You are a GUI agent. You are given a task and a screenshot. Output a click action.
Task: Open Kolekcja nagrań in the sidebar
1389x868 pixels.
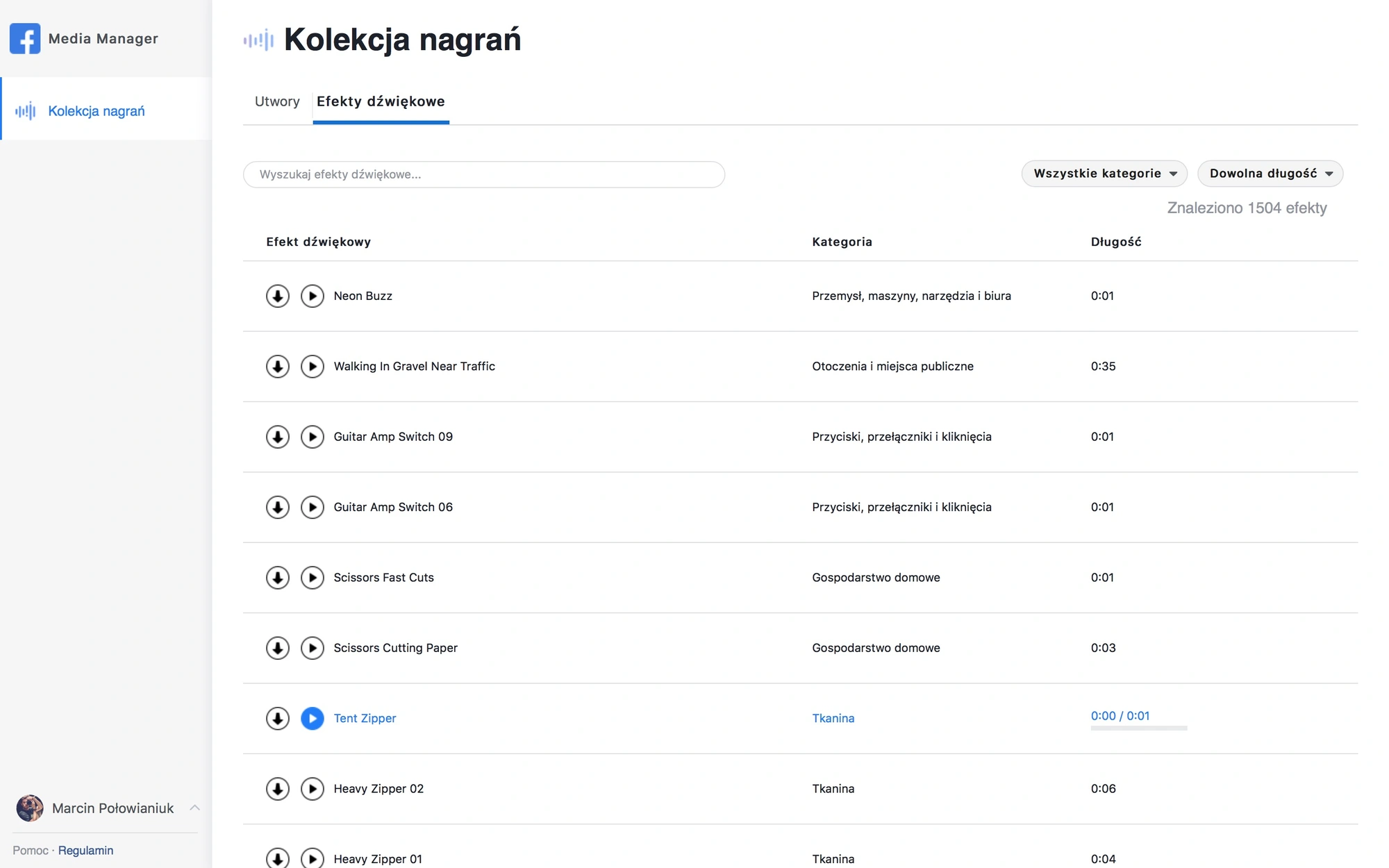point(106,109)
